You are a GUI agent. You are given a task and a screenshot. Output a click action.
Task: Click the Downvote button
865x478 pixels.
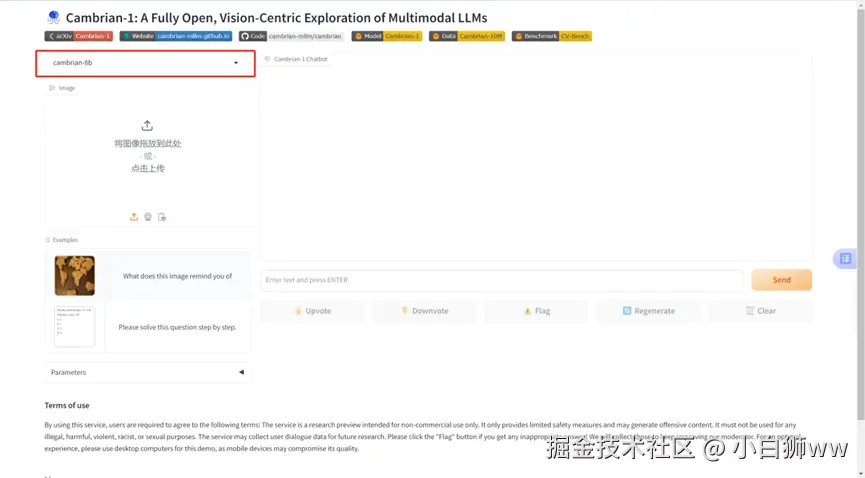pyautogui.click(x=424, y=311)
